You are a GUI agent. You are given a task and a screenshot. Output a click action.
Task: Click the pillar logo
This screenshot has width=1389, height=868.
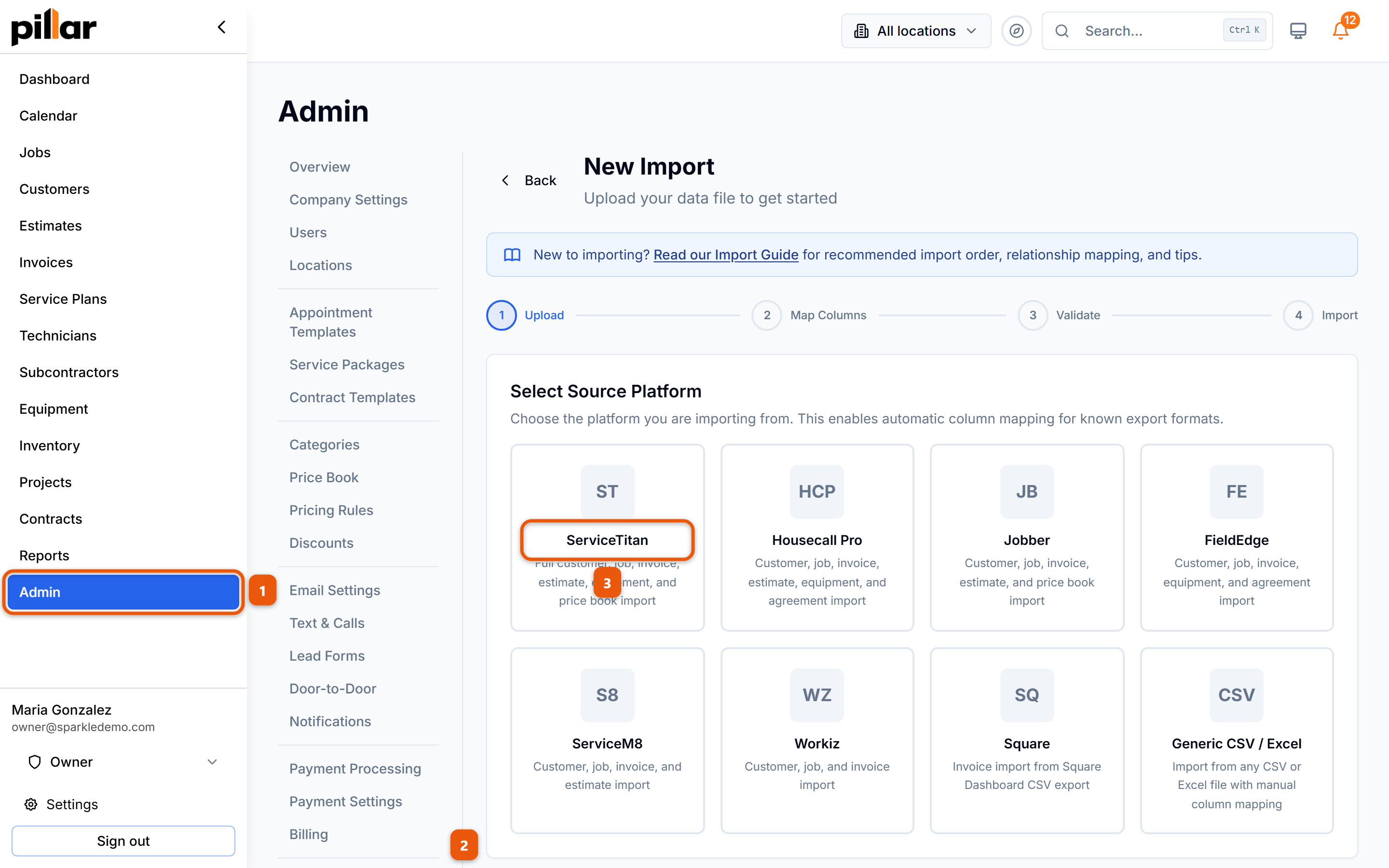point(54,27)
